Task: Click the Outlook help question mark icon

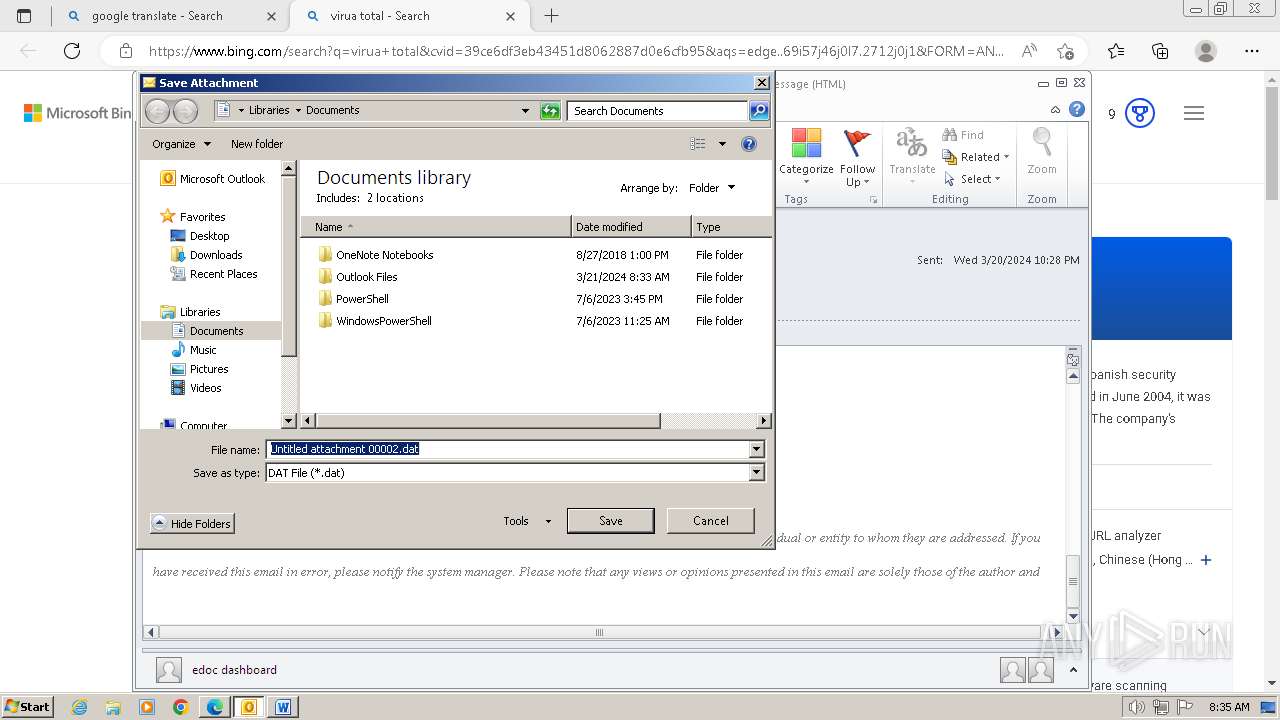Action: point(1077,110)
